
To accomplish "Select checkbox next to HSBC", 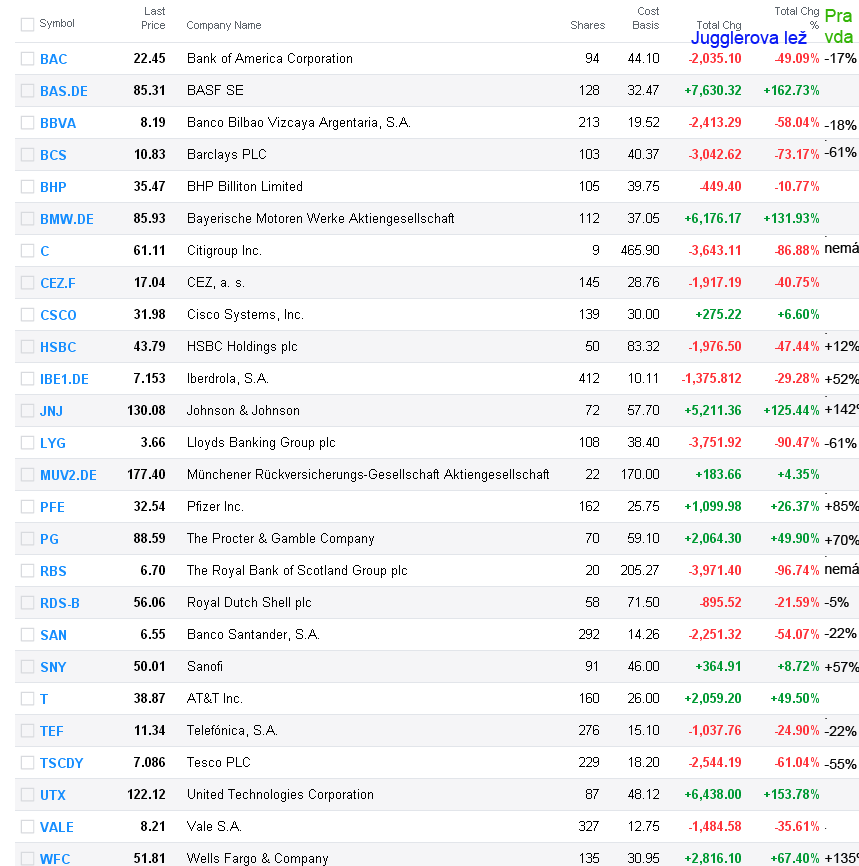I will pos(27,347).
